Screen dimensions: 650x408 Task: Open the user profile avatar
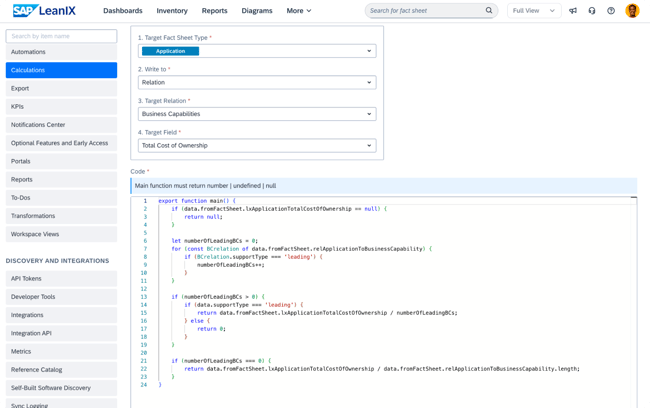click(632, 11)
